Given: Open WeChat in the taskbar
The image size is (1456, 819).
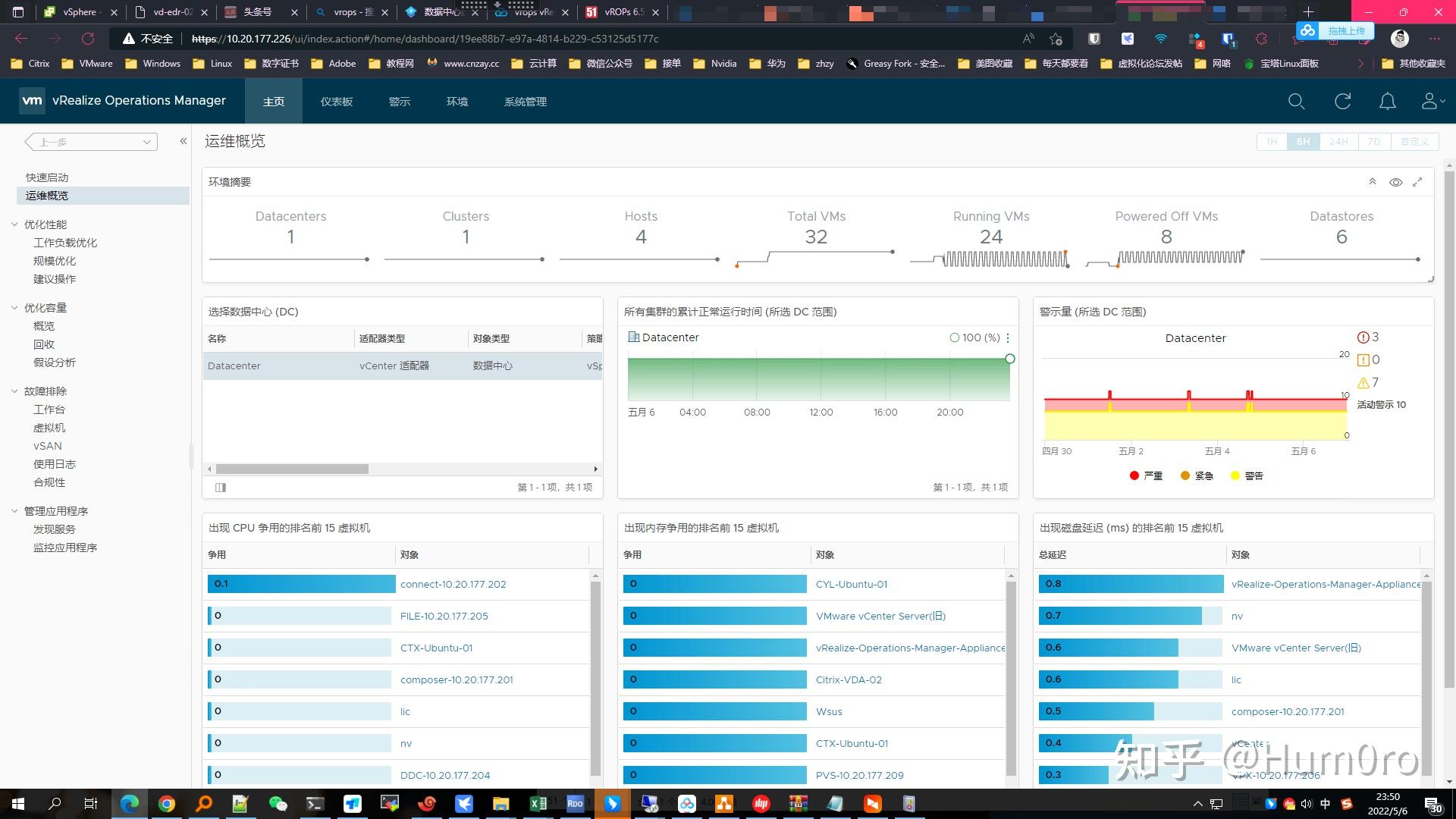Looking at the screenshot, I should point(278,804).
